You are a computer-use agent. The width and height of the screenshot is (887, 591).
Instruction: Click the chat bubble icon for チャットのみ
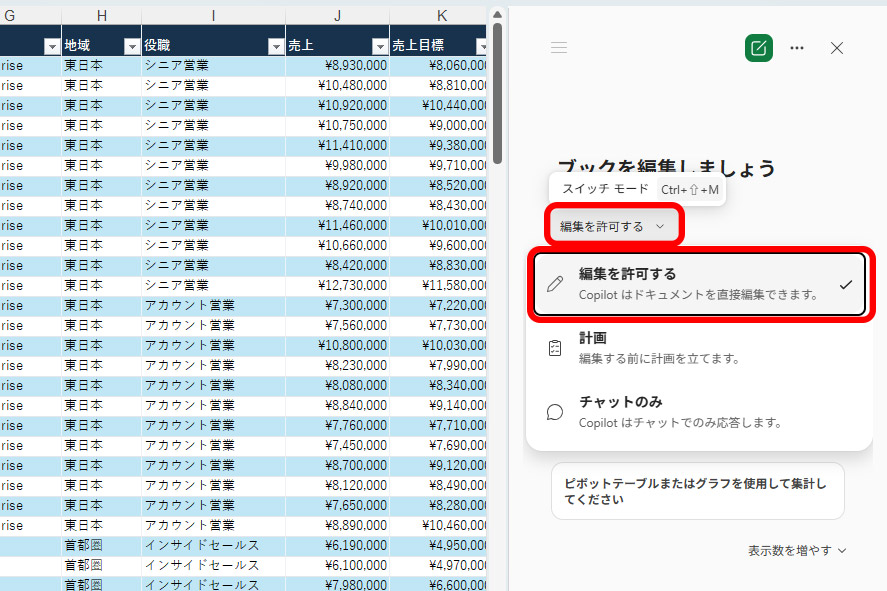tap(555, 412)
